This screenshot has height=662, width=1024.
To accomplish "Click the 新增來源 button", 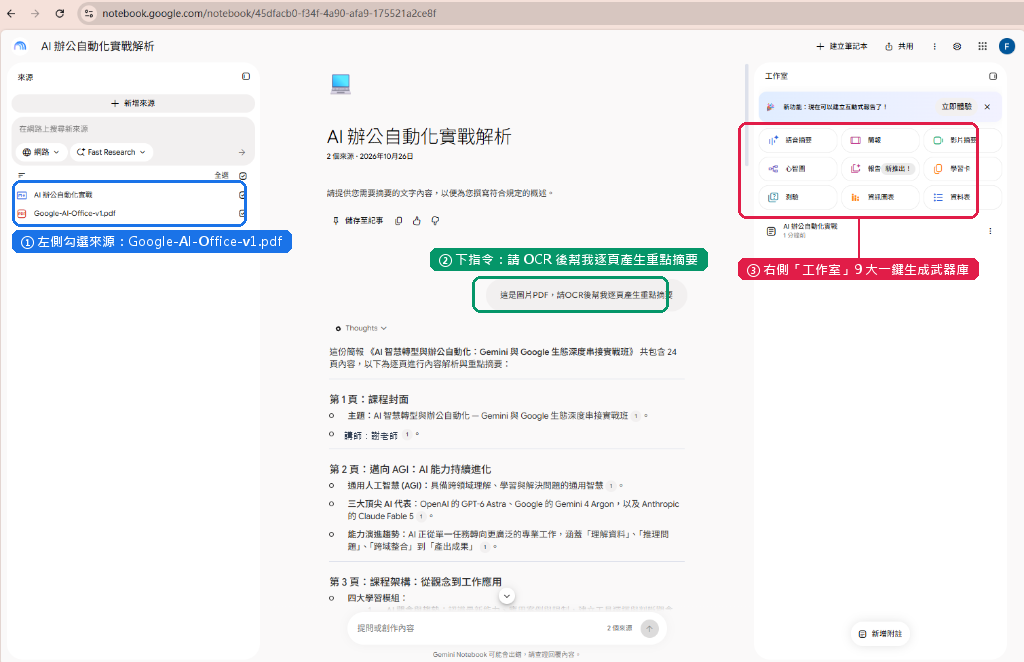I will point(133,103).
